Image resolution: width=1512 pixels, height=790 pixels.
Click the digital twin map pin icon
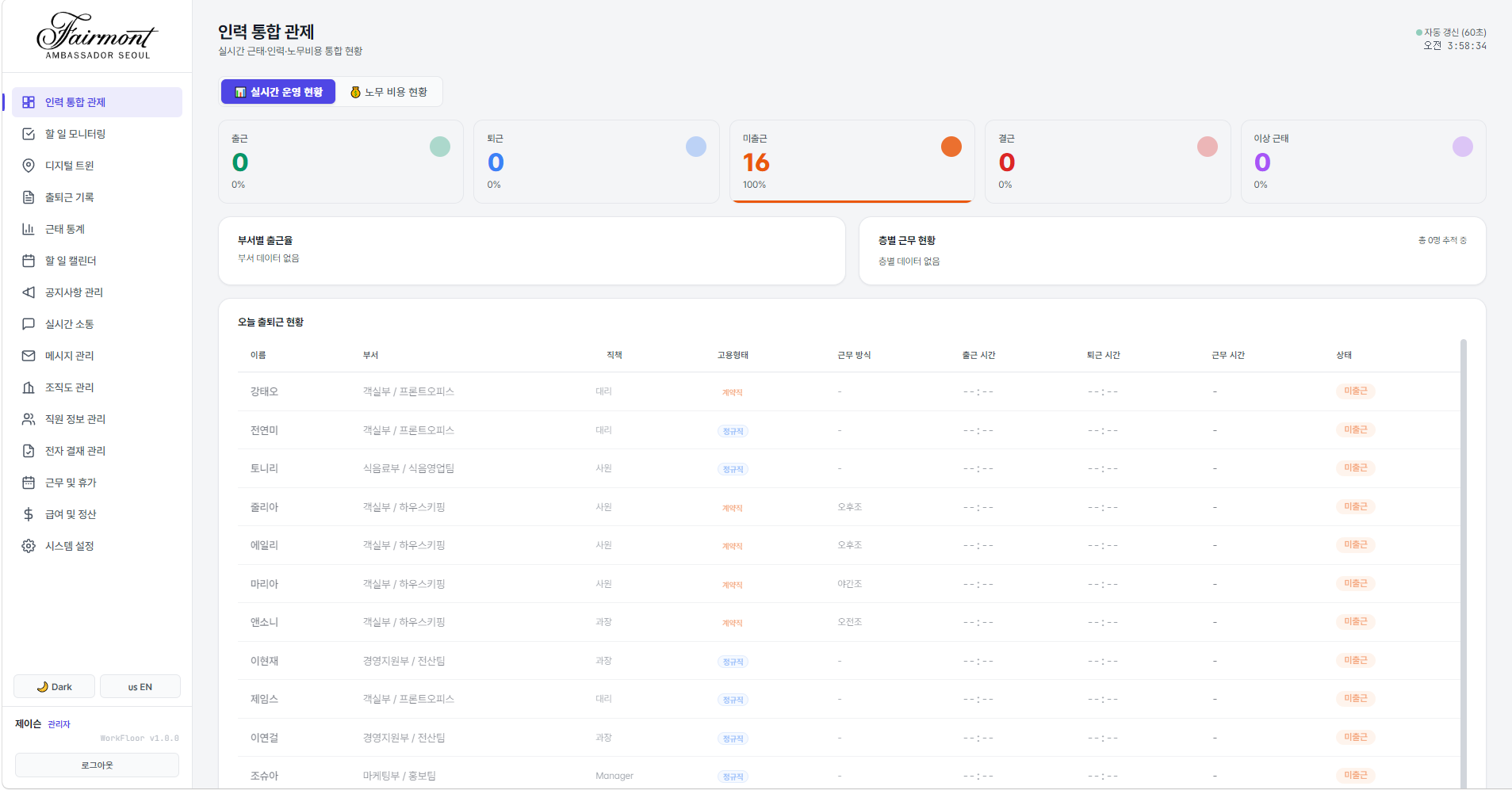29,166
